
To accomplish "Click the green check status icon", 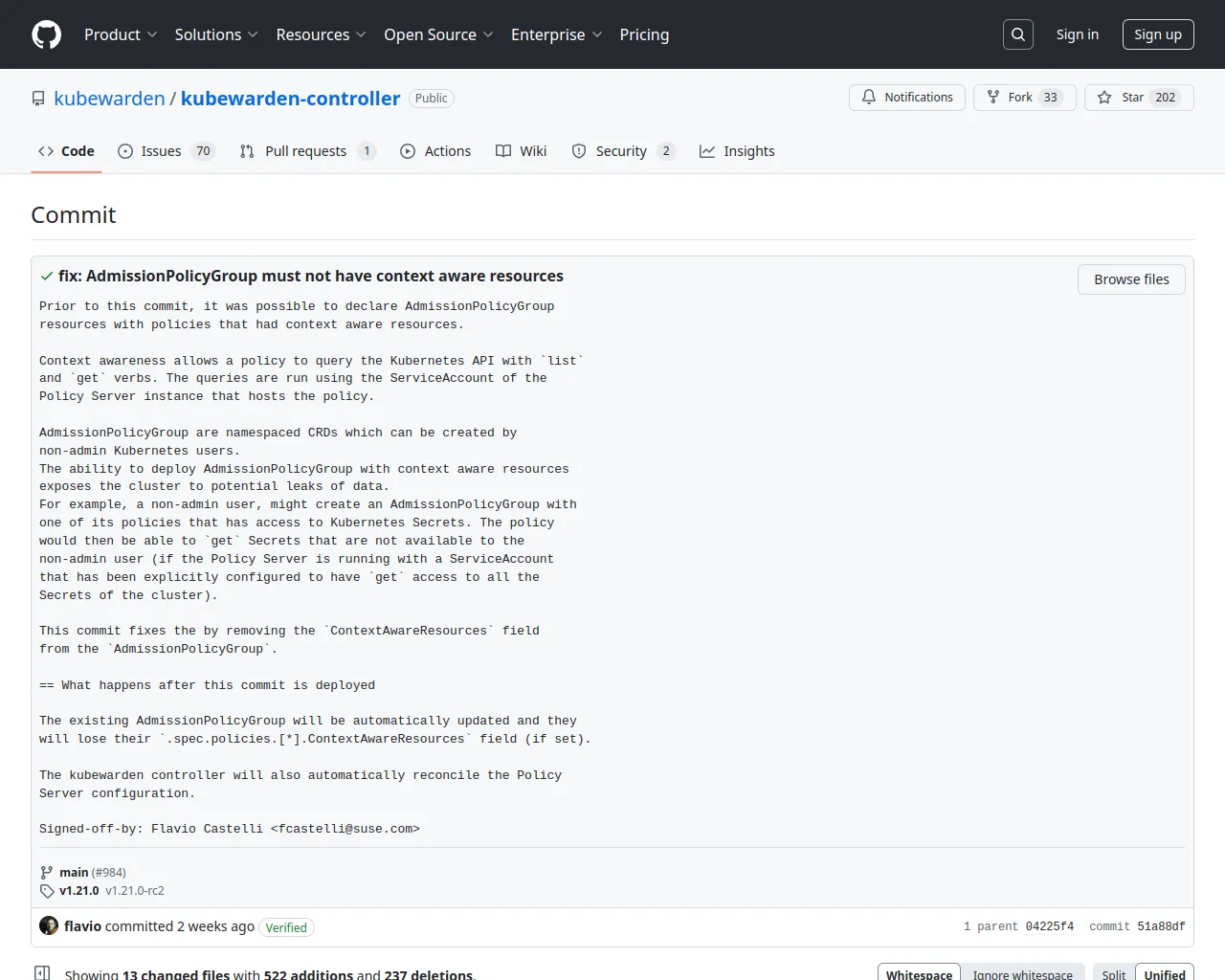I will (x=46, y=276).
